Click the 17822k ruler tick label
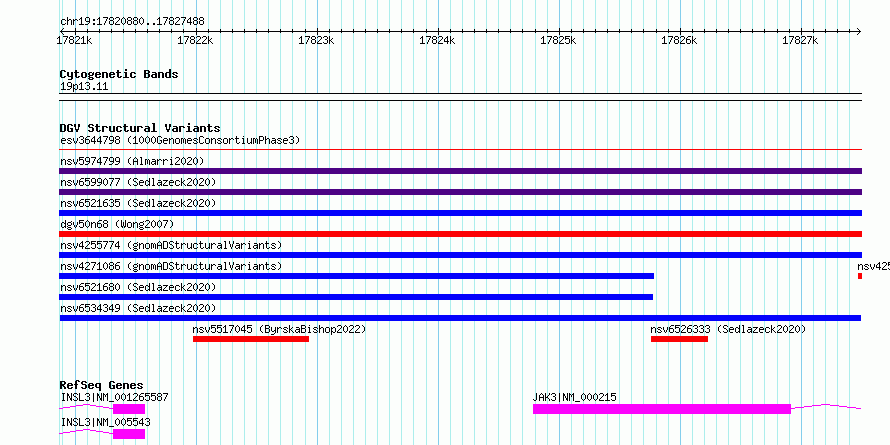890x445 pixels. (195, 40)
